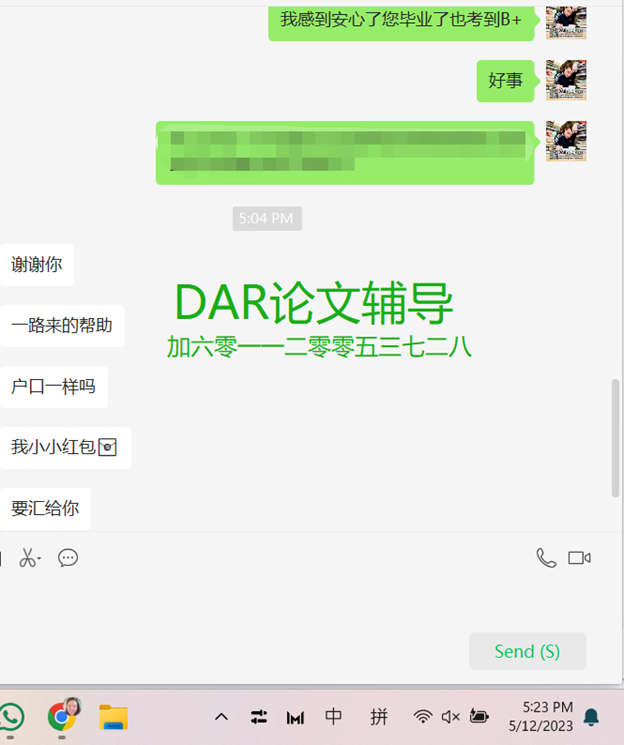Click the Send (S) button
Screen dimensions: 624x745
coord(528,651)
